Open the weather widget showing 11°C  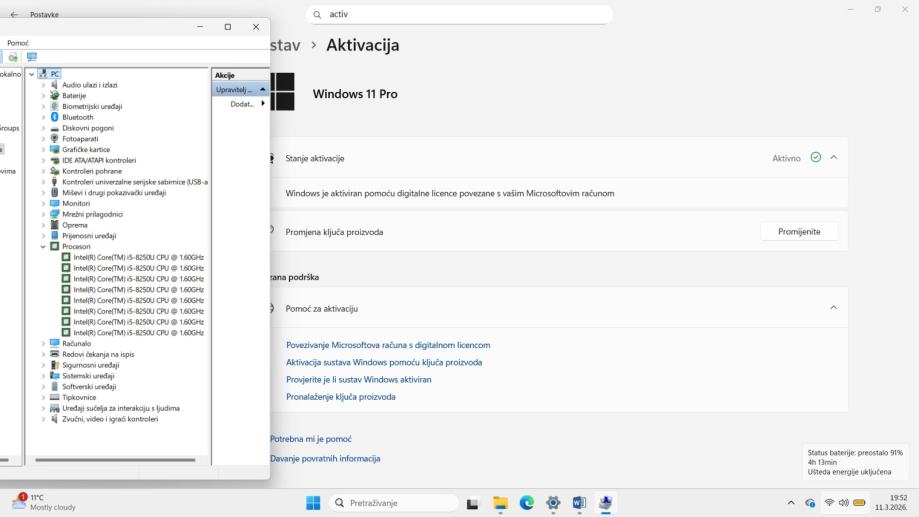(44, 502)
